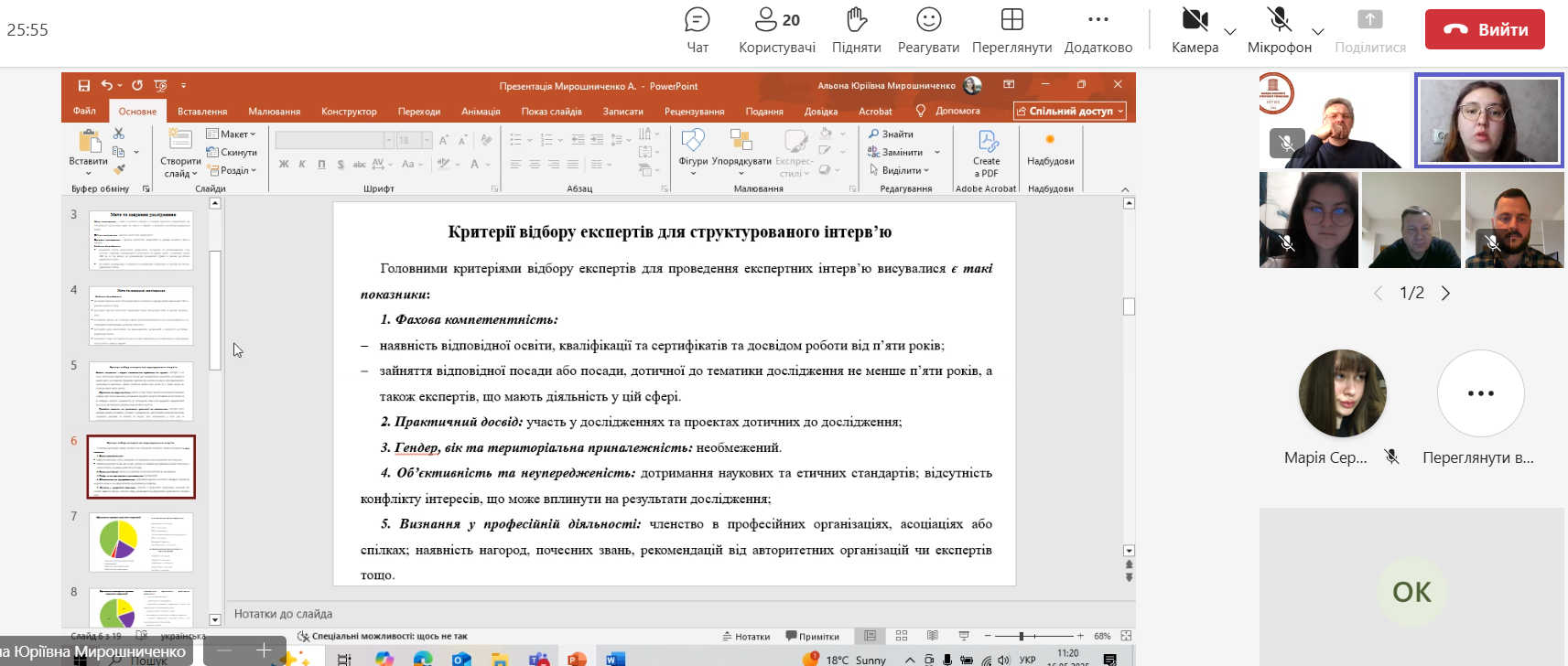The width and height of the screenshot is (1568, 666).
Task: Open PowerPoint from the Windows taskbar
Action: pyautogui.click(x=577, y=659)
